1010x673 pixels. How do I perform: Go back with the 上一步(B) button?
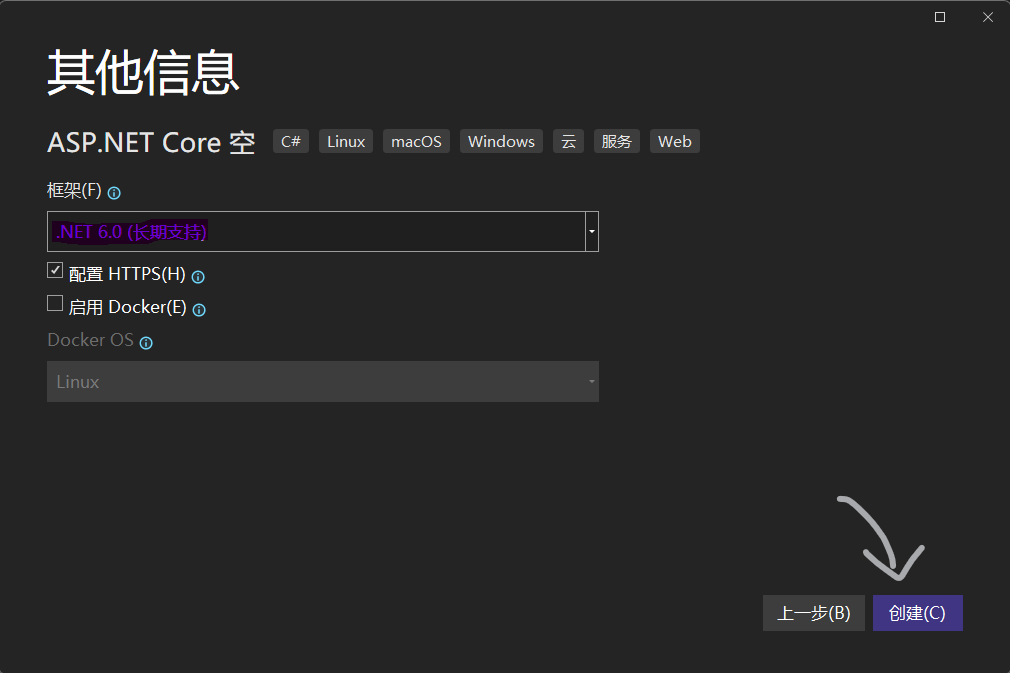pyautogui.click(x=814, y=613)
